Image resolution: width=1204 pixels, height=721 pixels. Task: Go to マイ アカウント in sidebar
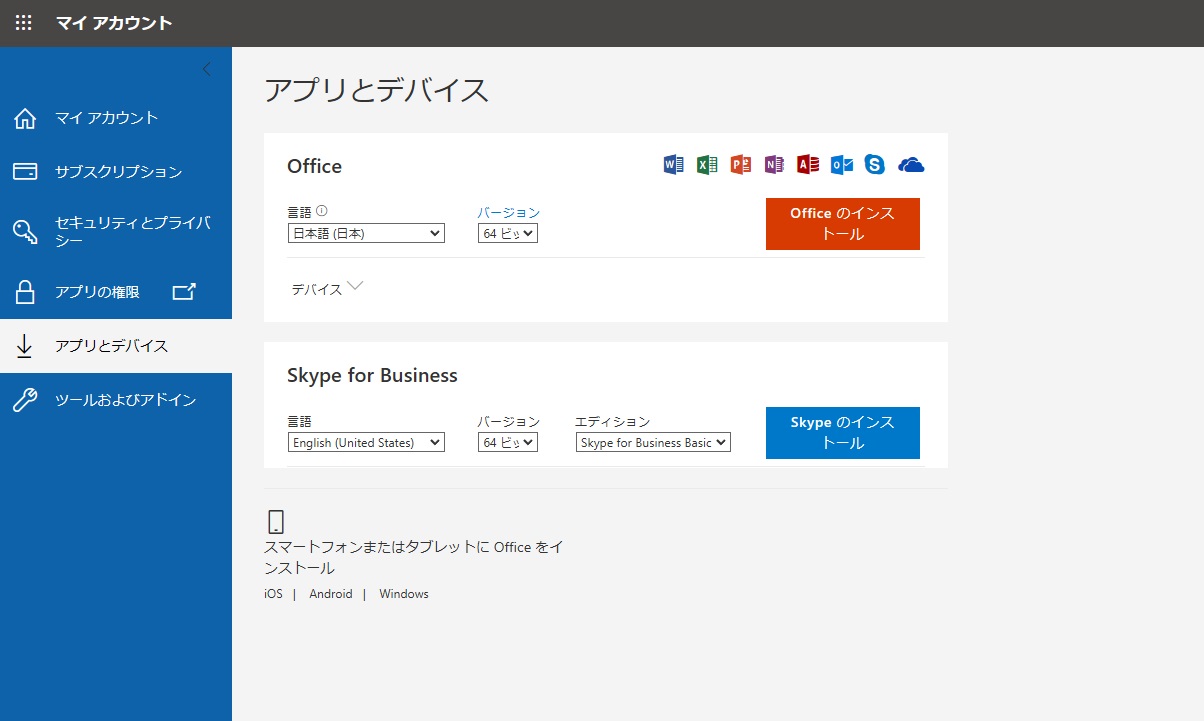(x=116, y=118)
